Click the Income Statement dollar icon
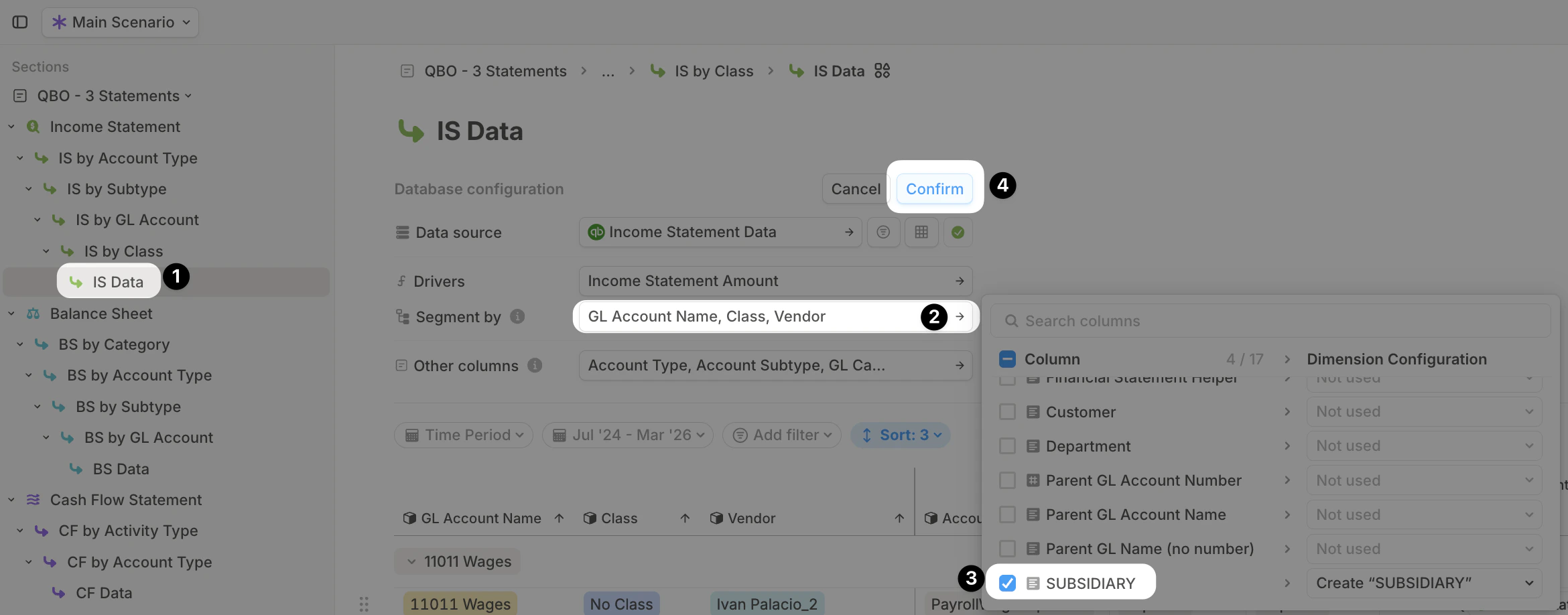This screenshot has width=1568, height=615. 34,127
